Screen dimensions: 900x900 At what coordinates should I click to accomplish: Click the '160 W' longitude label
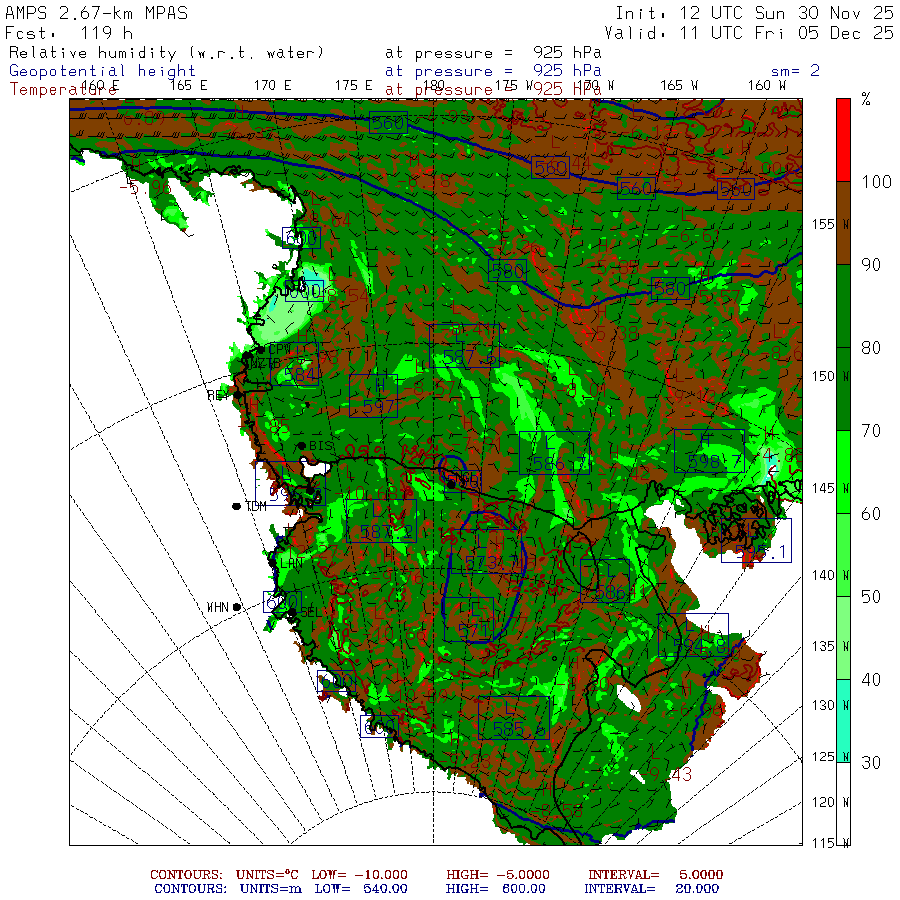[x=766, y=86]
